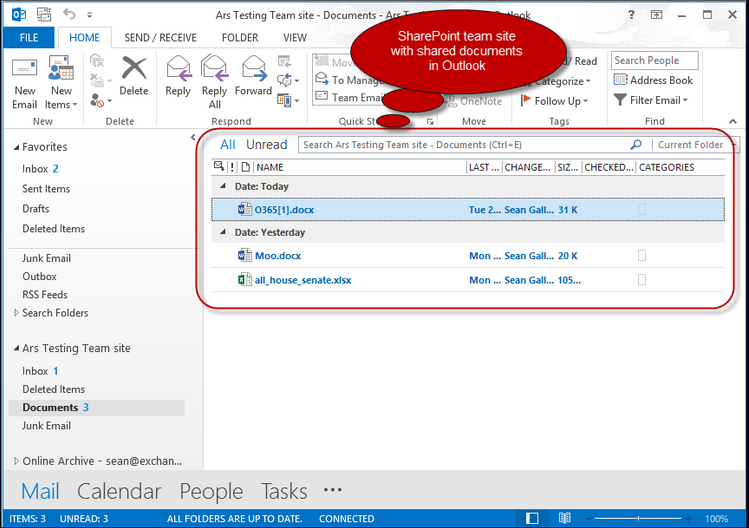The image size is (749, 528).
Task: Open the Current Folder scope dropdown
Action: (x=695, y=145)
